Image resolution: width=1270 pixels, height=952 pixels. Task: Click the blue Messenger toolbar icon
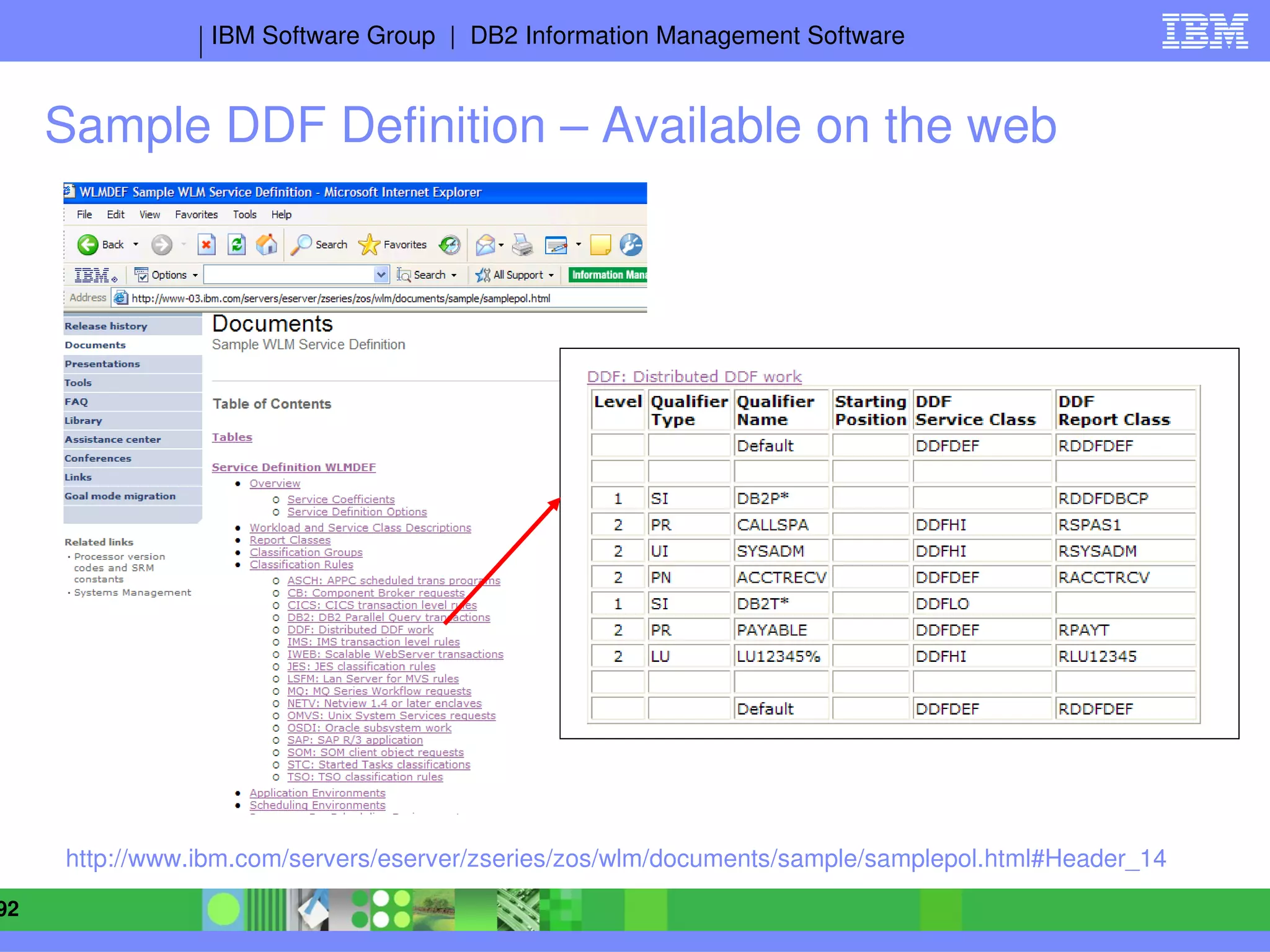[x=631, y=245]
